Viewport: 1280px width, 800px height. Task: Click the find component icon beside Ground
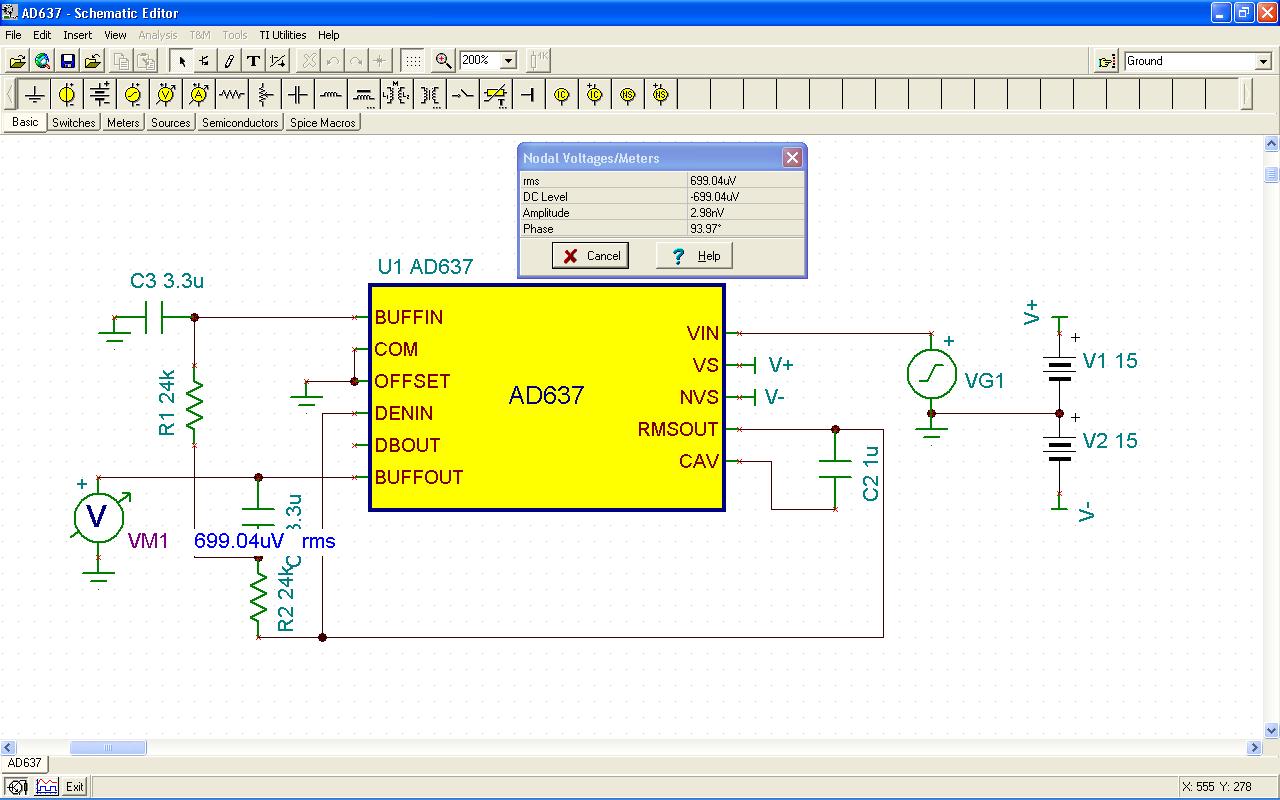pyautogui.click(x=1106, y=61)
